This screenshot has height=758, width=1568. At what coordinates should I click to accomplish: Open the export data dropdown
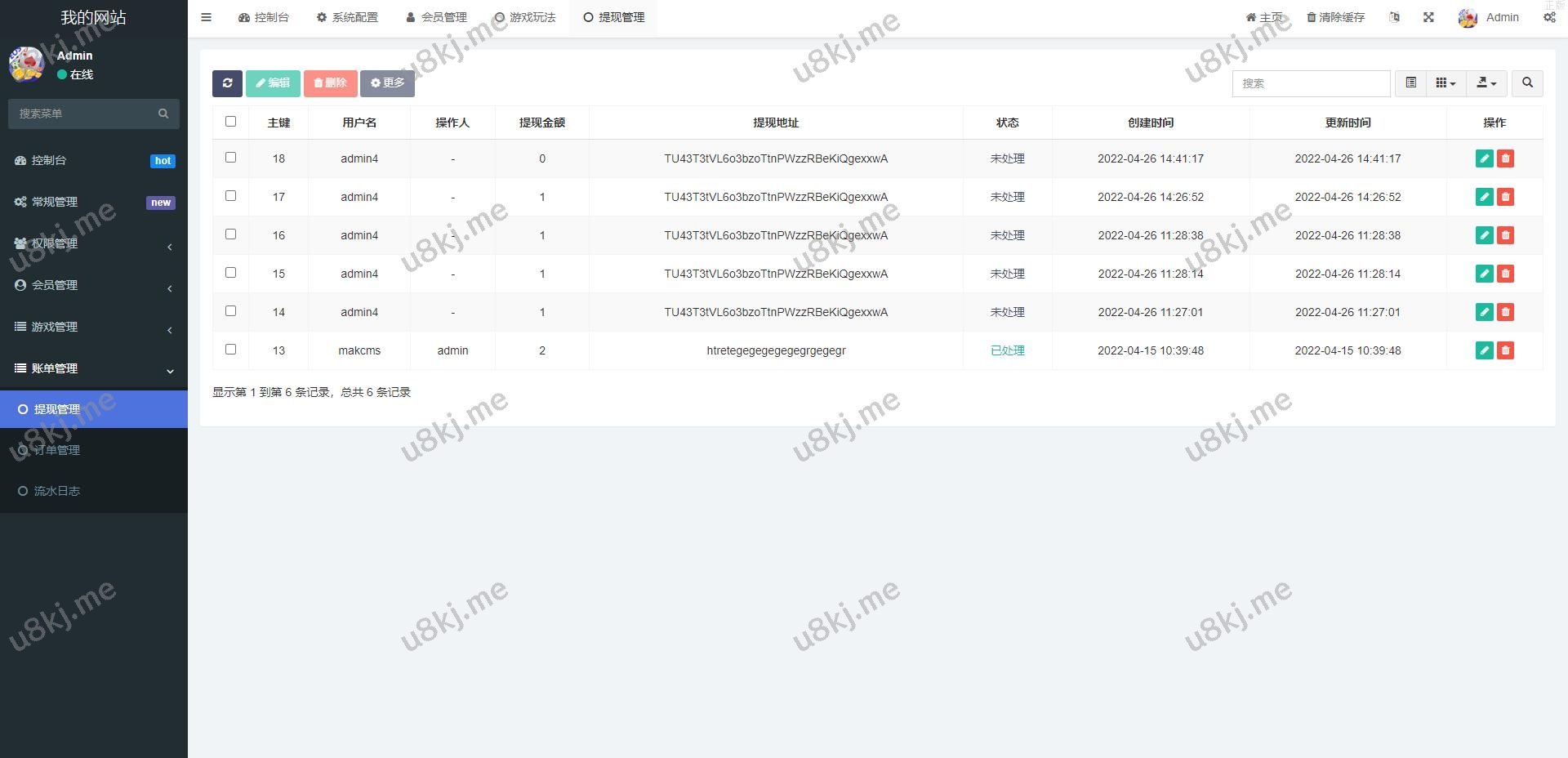(x=1486, y=83)
